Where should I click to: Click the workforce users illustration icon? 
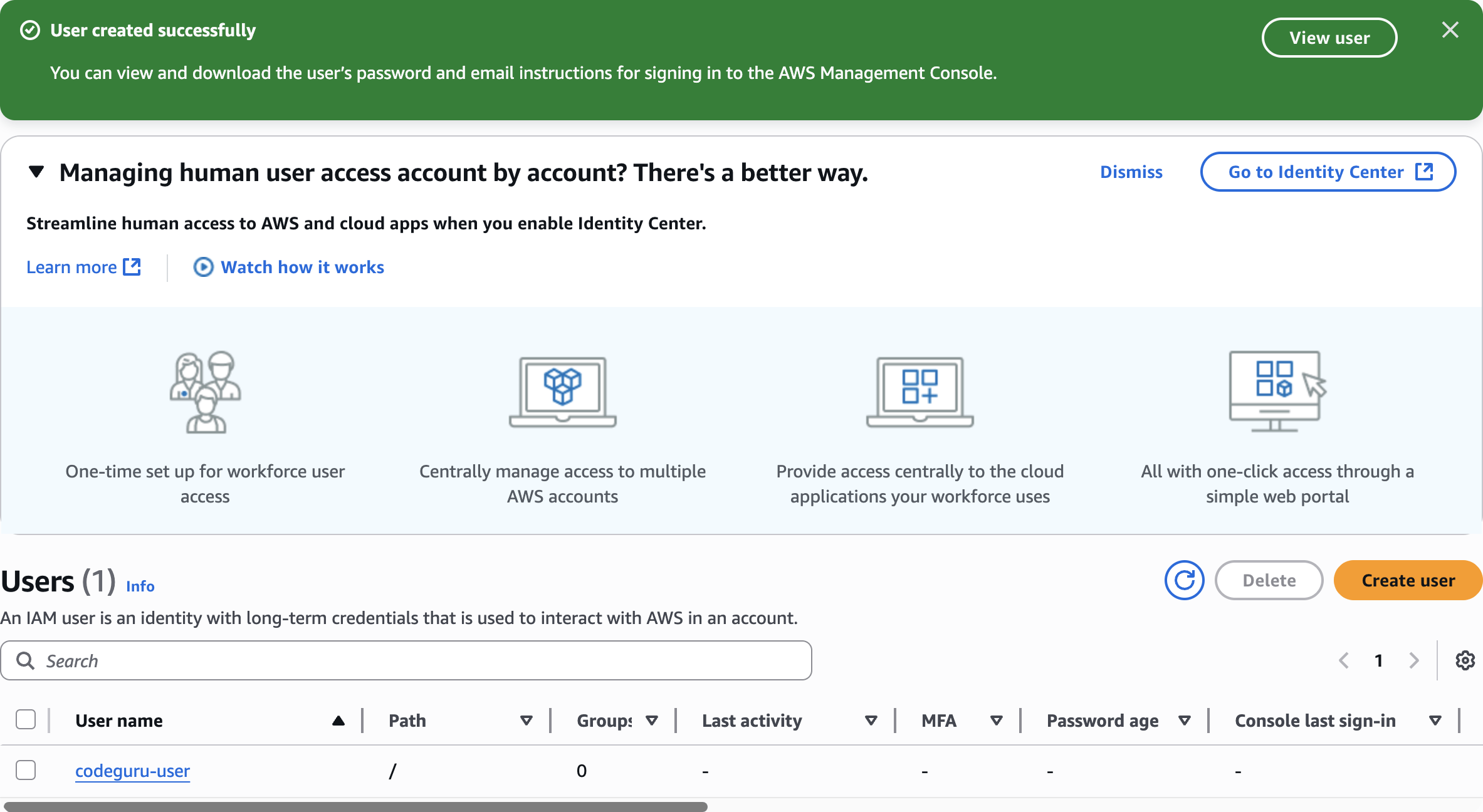coord(205,392)
